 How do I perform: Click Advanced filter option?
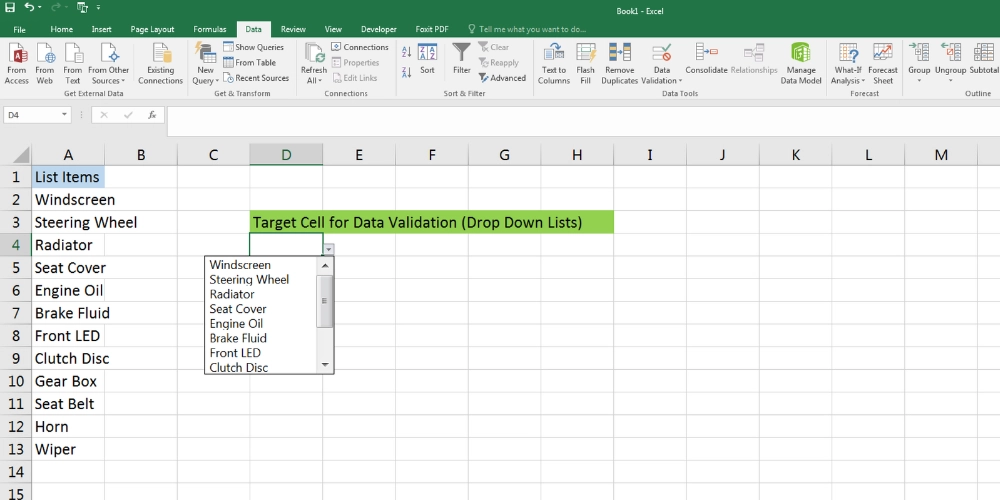pos(502,78)
